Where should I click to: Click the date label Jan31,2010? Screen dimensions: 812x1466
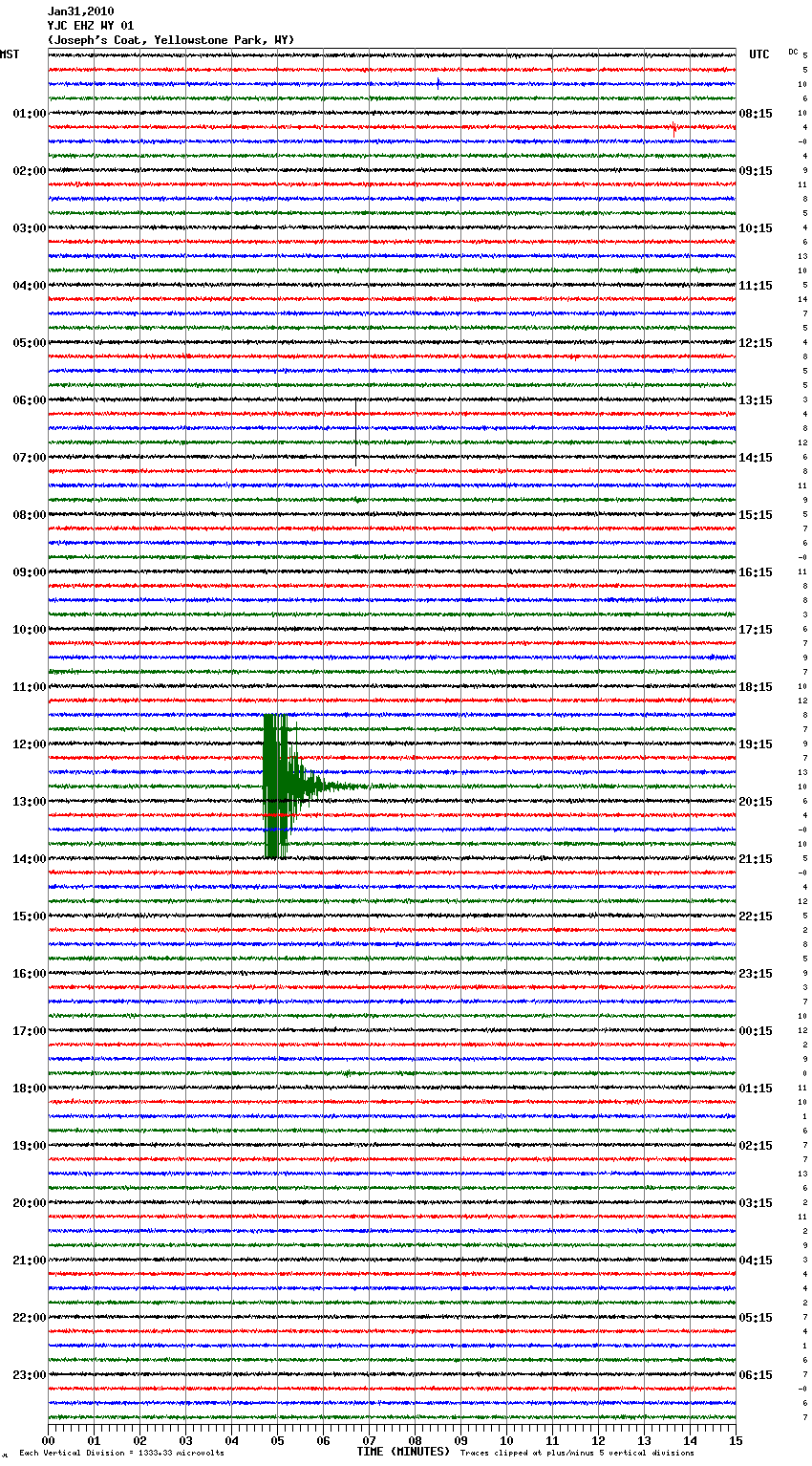[80, 11]
